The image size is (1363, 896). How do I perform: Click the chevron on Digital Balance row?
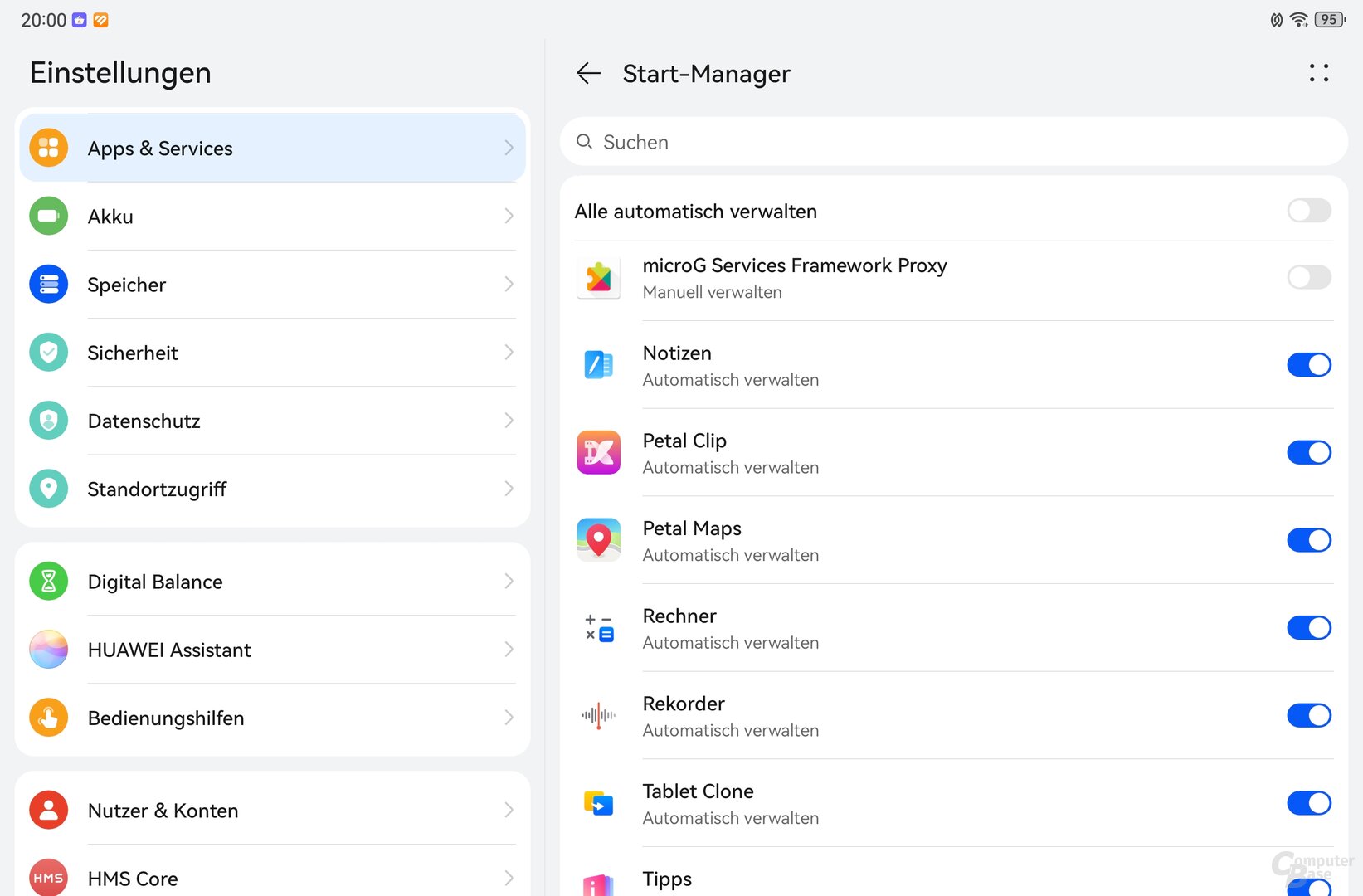point(509,582)
